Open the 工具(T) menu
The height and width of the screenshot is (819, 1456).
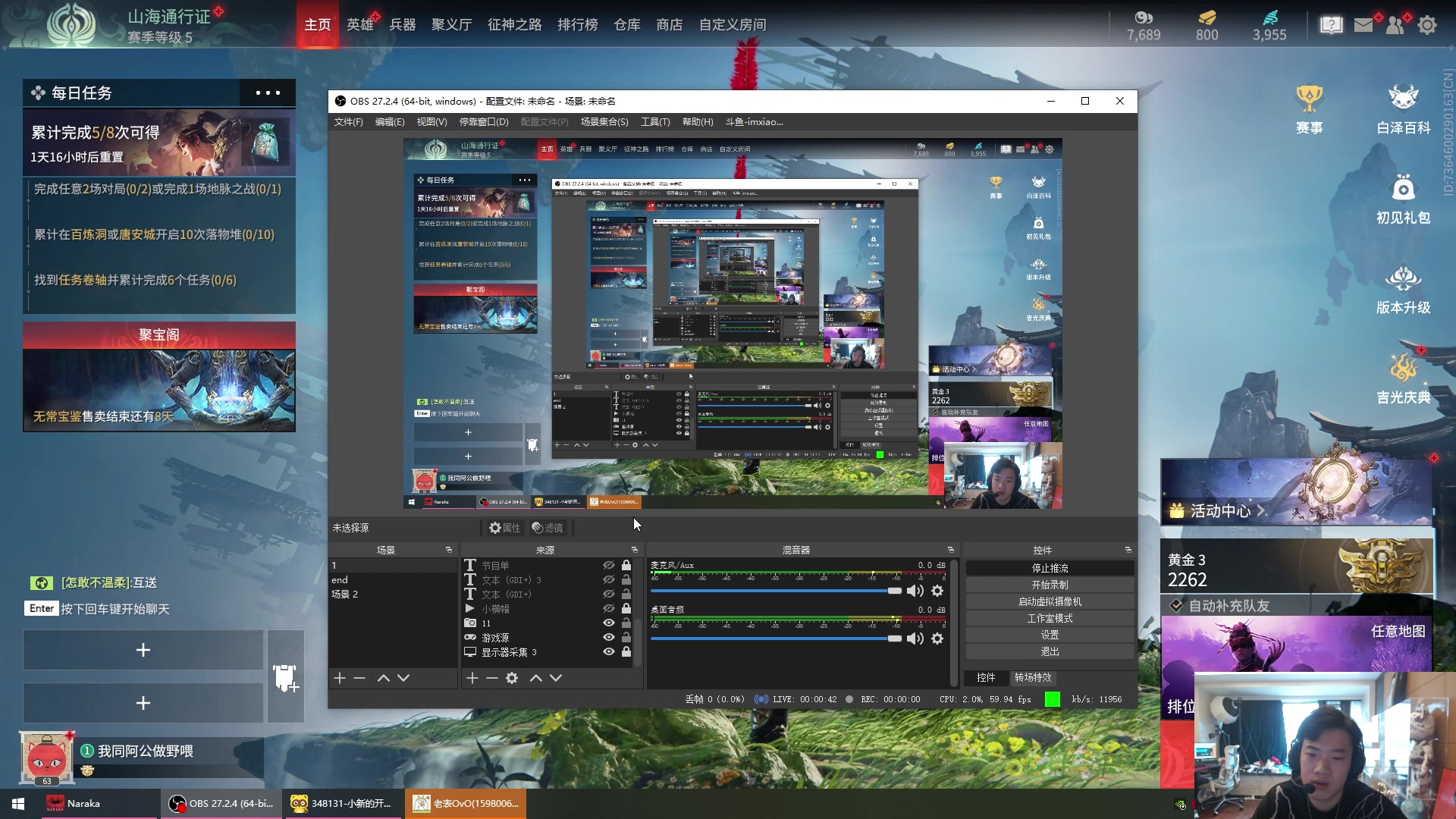coord(654,122)
